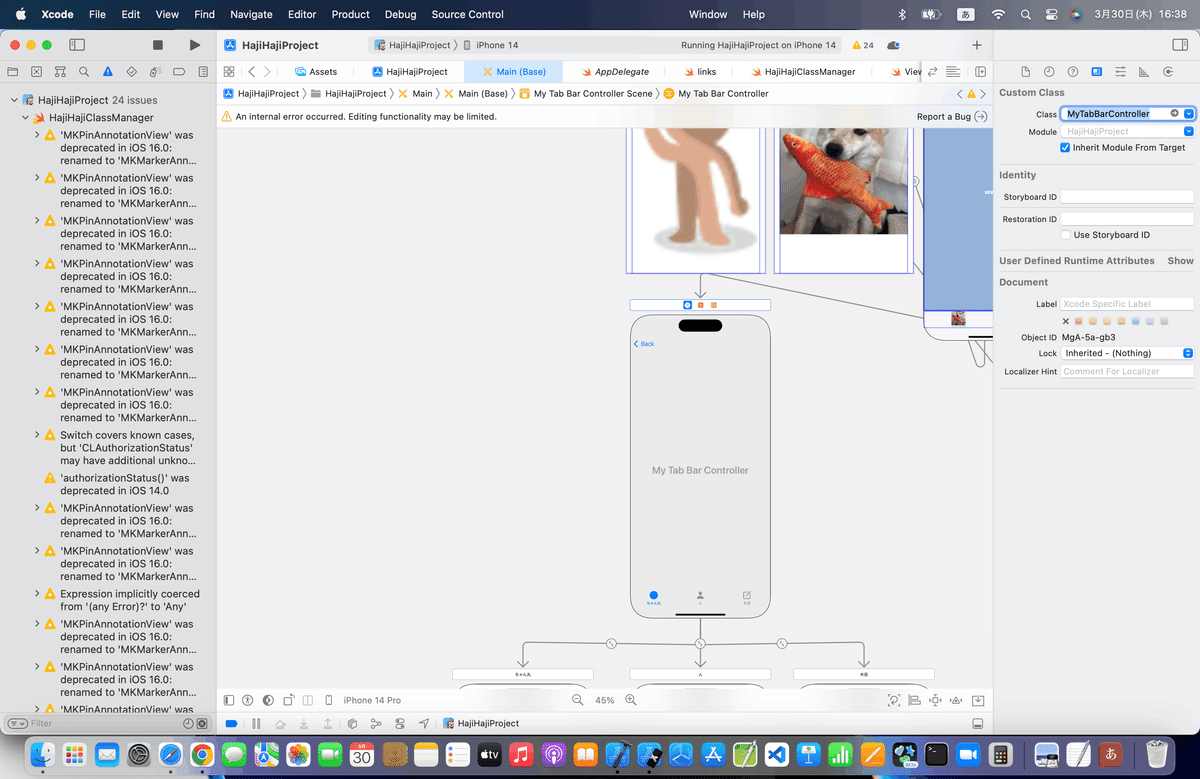1200x779 pixels.
Task: Add a library object with plus button
Action: tap(977, 45)
